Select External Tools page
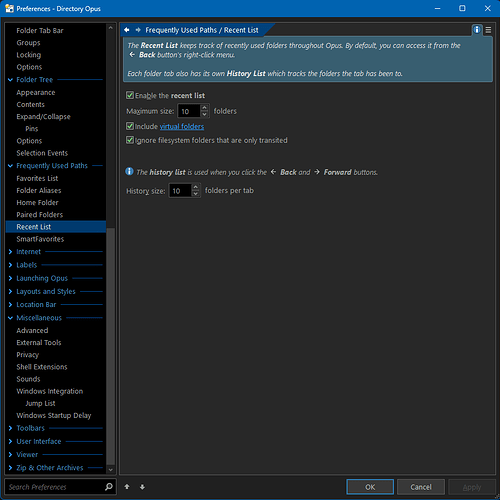The image size is (500, 500). 39,342
